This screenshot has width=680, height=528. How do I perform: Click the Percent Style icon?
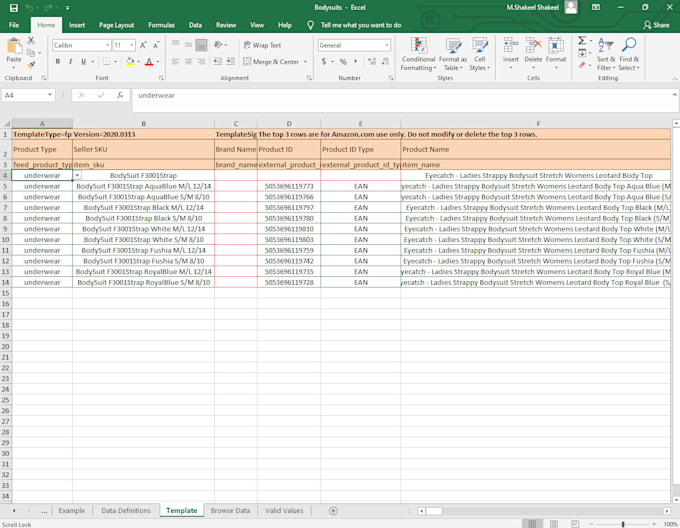click(343, 62)
